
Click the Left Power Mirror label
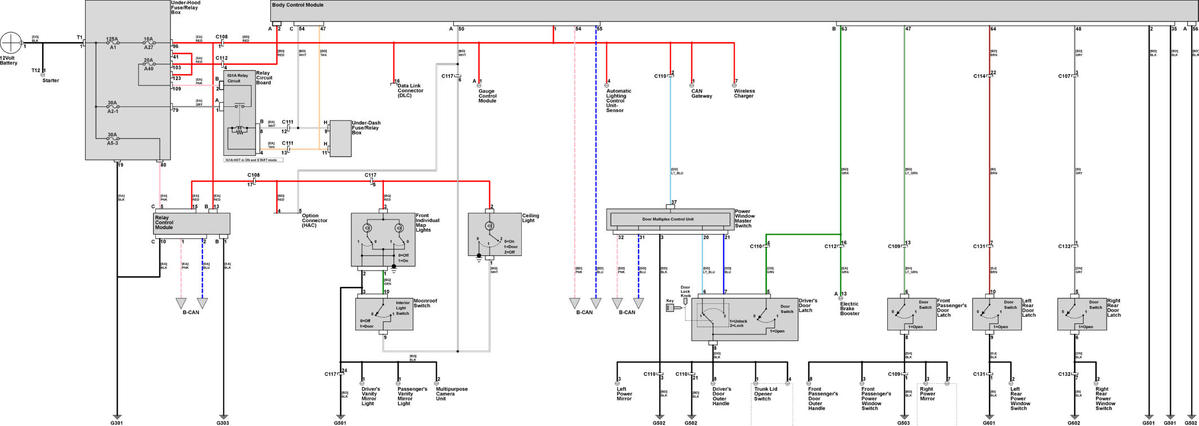click(x=626, y=395)
